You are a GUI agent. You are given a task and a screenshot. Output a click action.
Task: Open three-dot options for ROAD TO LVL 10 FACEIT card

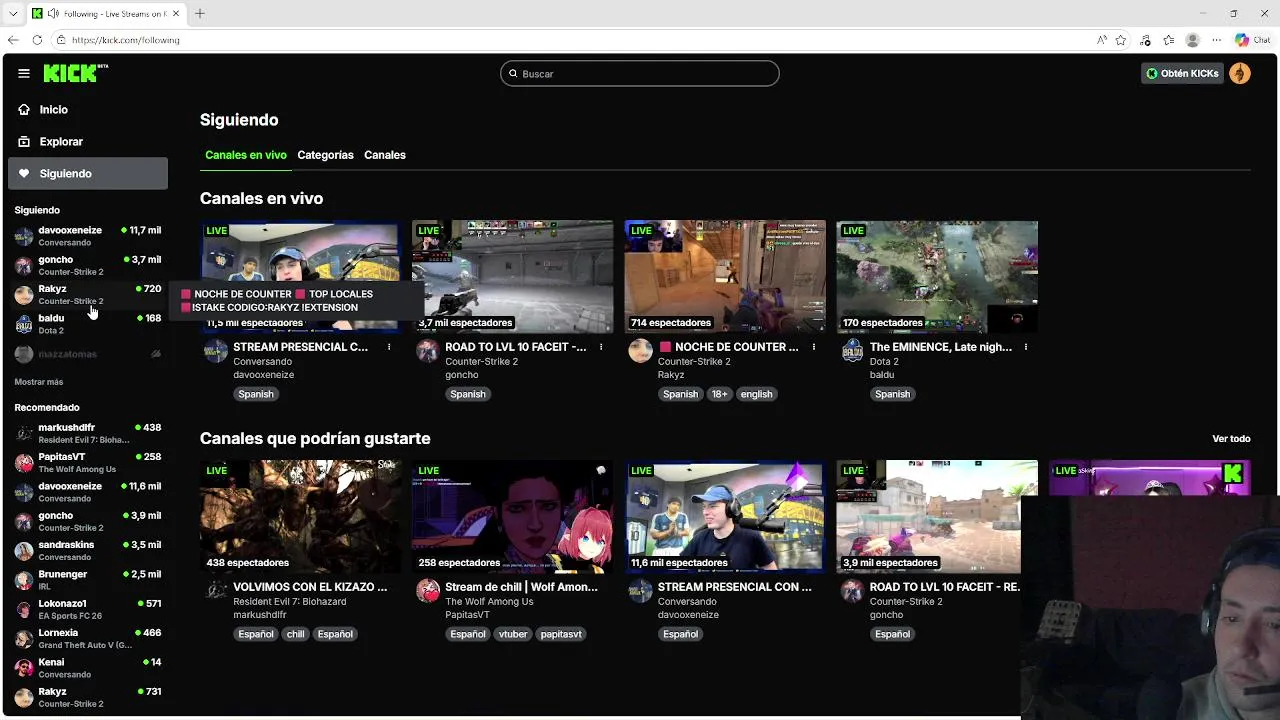pos(601,347)
